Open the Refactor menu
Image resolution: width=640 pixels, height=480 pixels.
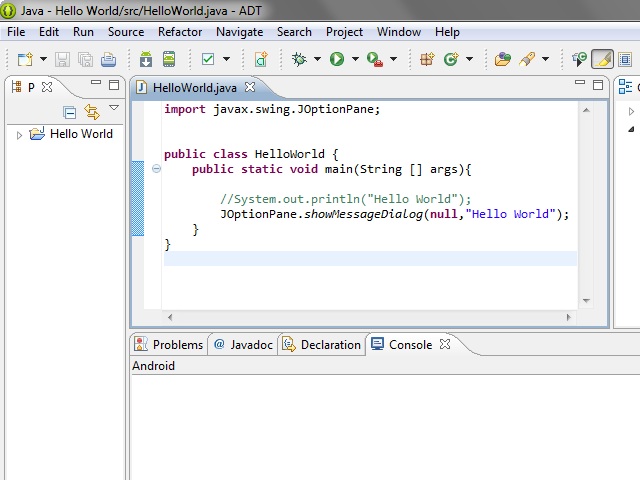(180, 32)
